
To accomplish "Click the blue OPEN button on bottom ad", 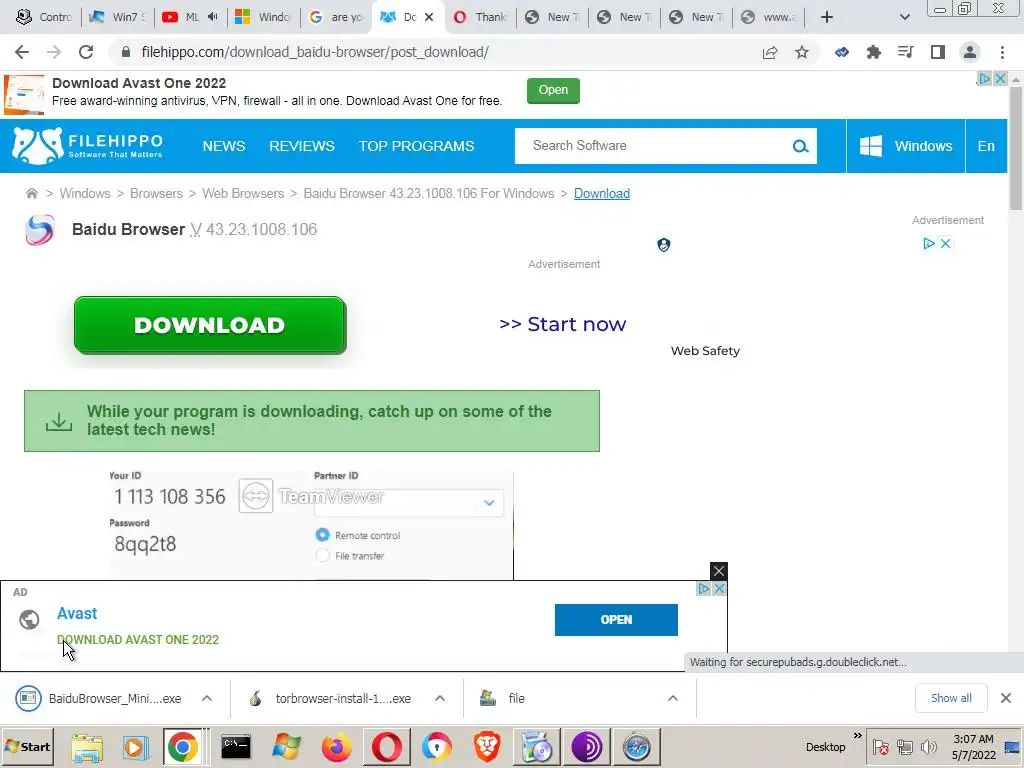I will click(x=616, y=620).
